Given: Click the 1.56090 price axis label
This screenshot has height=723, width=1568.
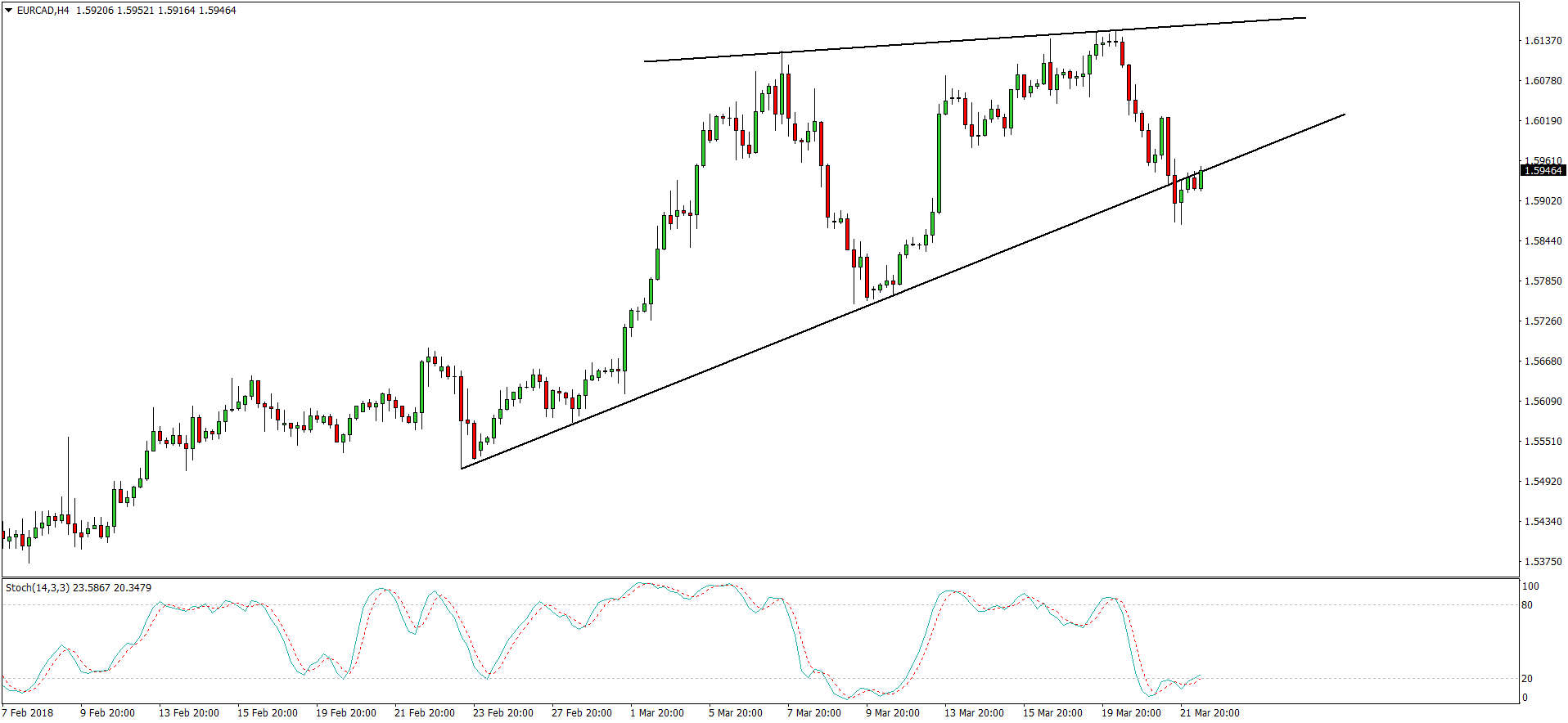Looking at the screenshot, I should tap(1543, 401).
